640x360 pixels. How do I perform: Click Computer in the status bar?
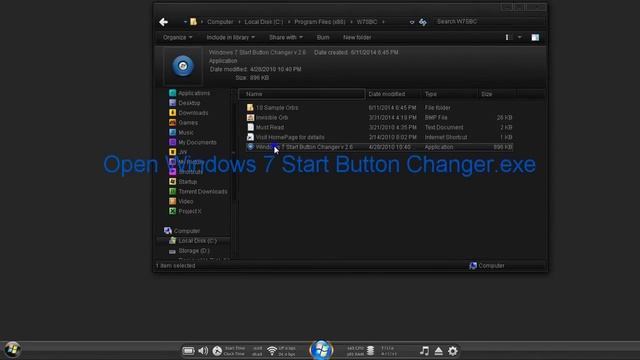click(487, 266)
